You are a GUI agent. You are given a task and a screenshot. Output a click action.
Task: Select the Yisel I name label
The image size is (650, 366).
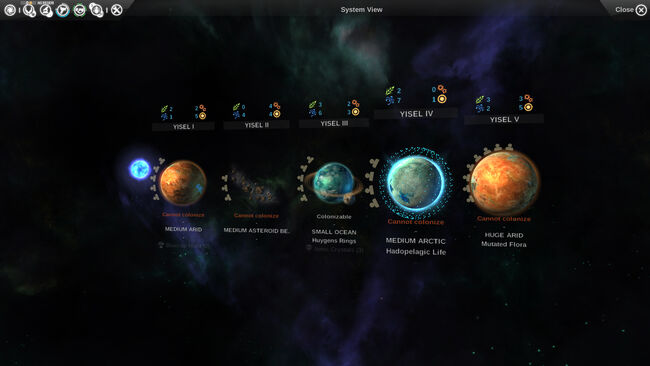tap(183, 126)
